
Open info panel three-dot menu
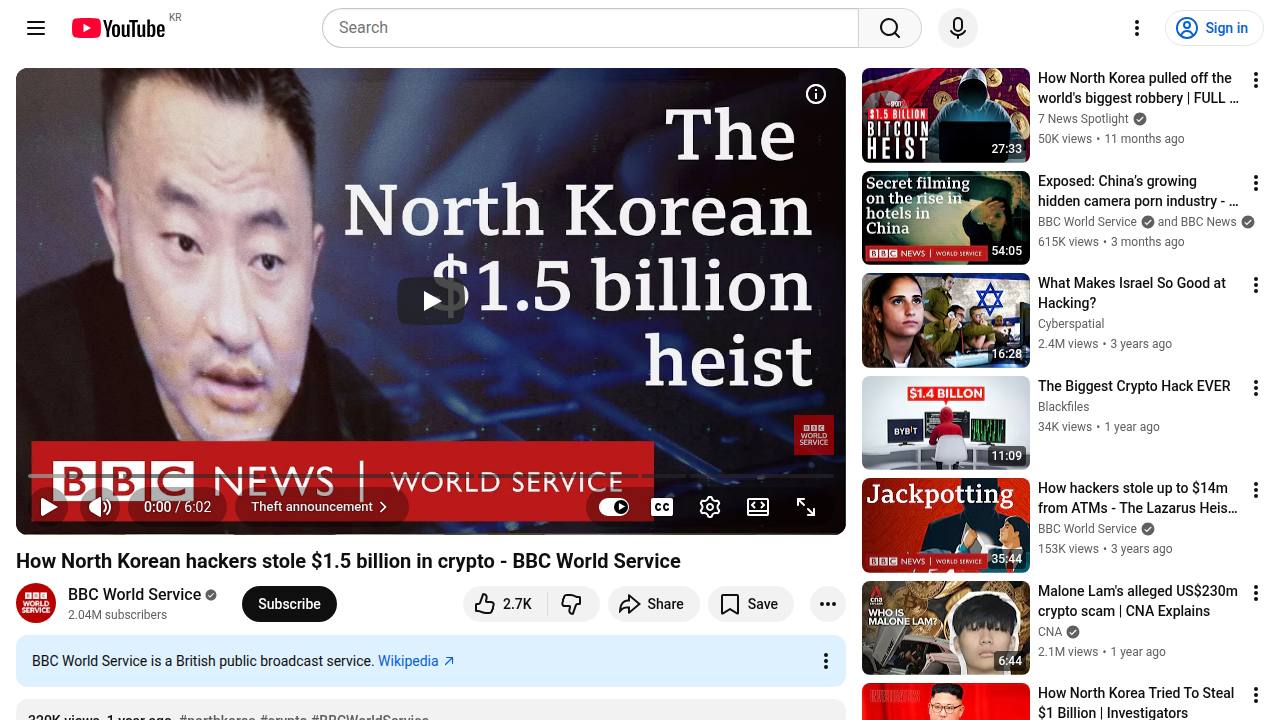(826, 661)
